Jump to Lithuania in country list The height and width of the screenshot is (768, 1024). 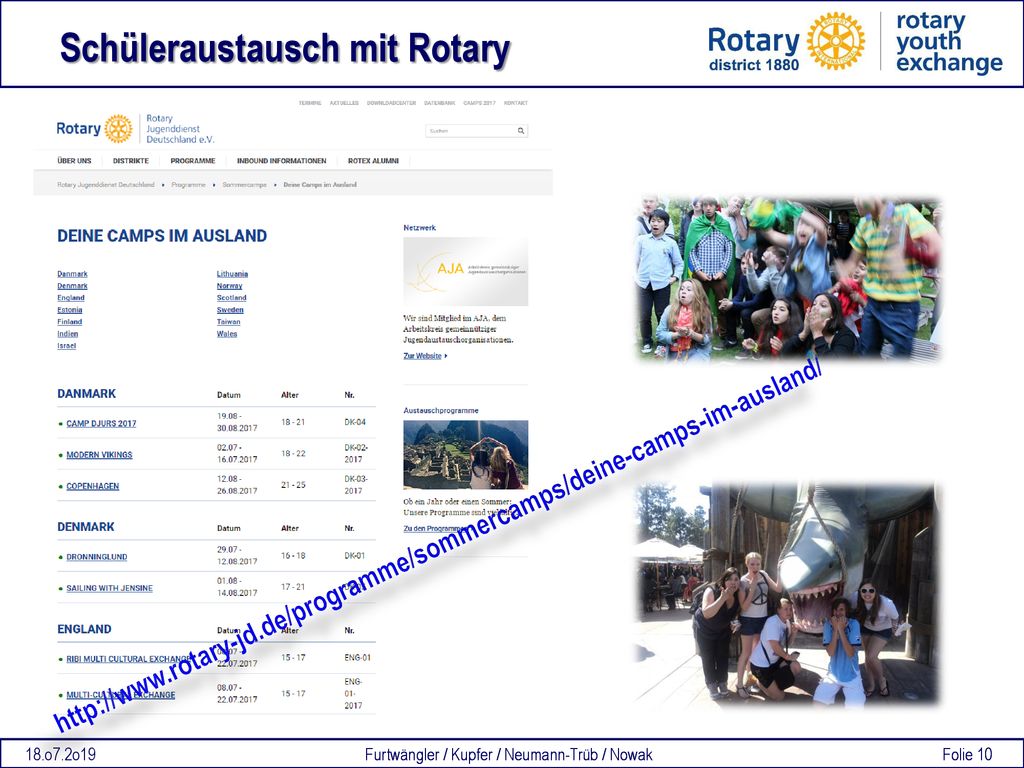tap(232, 274)
